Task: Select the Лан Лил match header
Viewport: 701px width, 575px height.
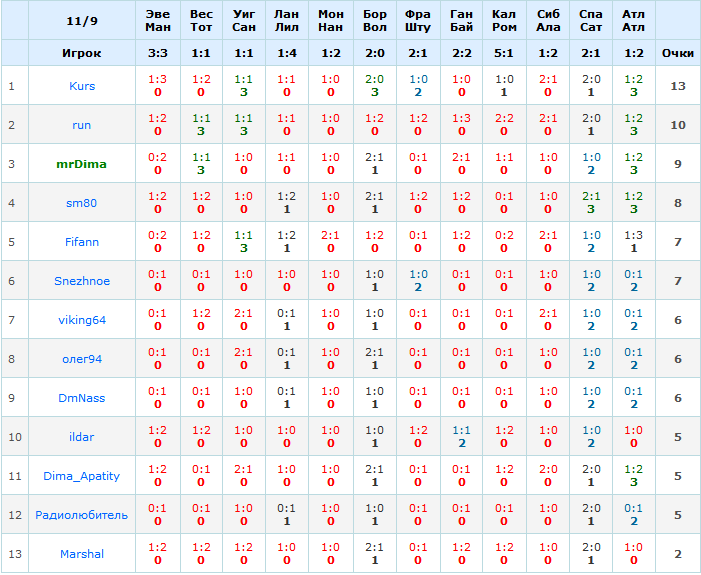Action: (x=287, y=21)
